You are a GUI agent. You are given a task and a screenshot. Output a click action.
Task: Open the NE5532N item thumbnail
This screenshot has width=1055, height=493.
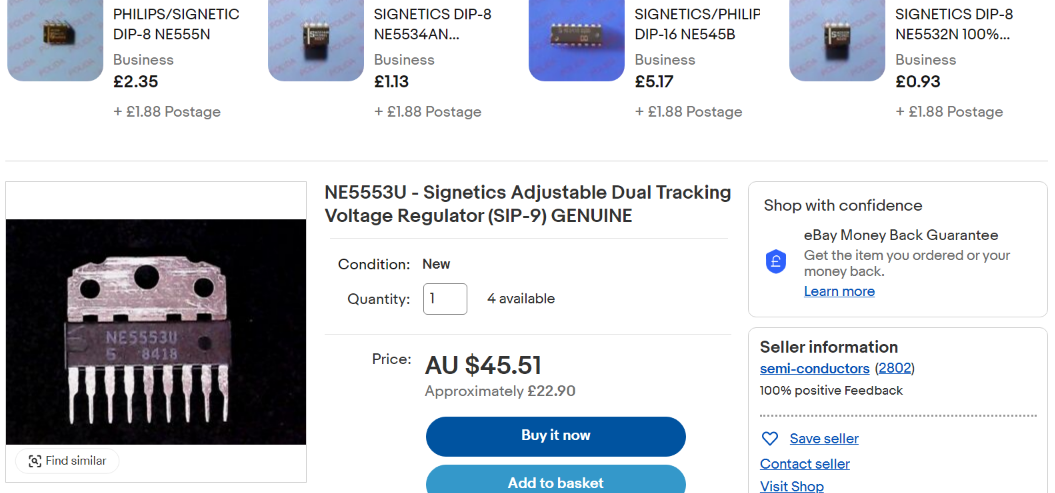pos(837,40)
